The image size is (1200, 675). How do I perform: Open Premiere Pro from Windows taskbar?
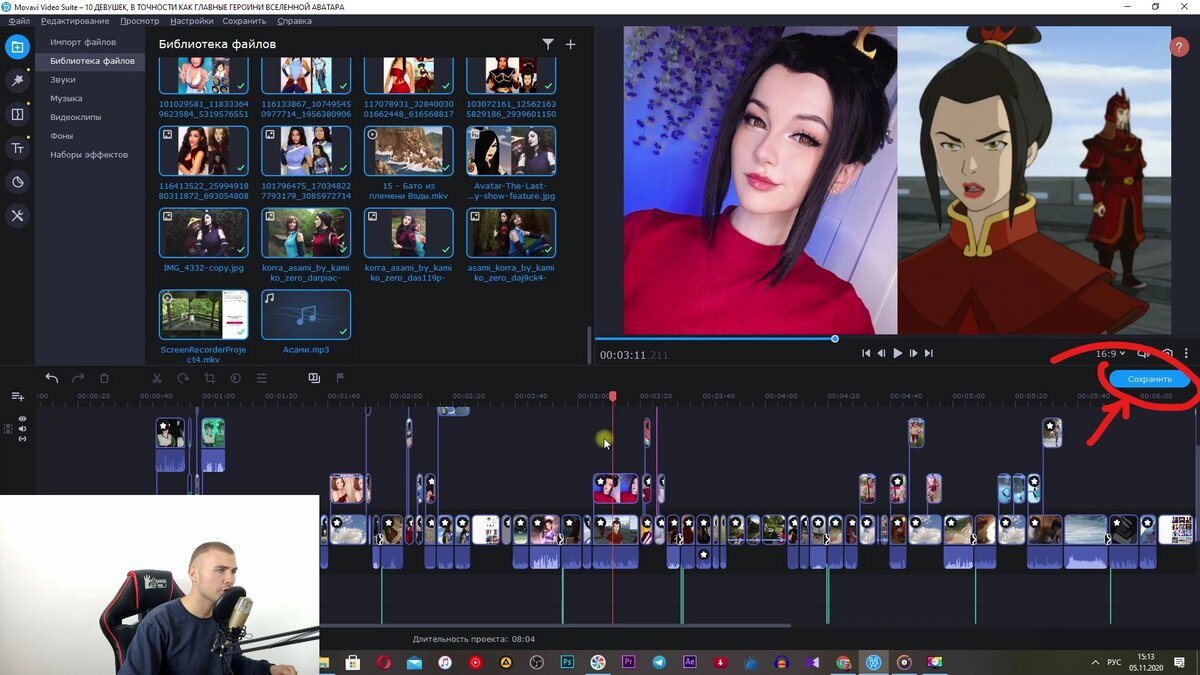629,662
